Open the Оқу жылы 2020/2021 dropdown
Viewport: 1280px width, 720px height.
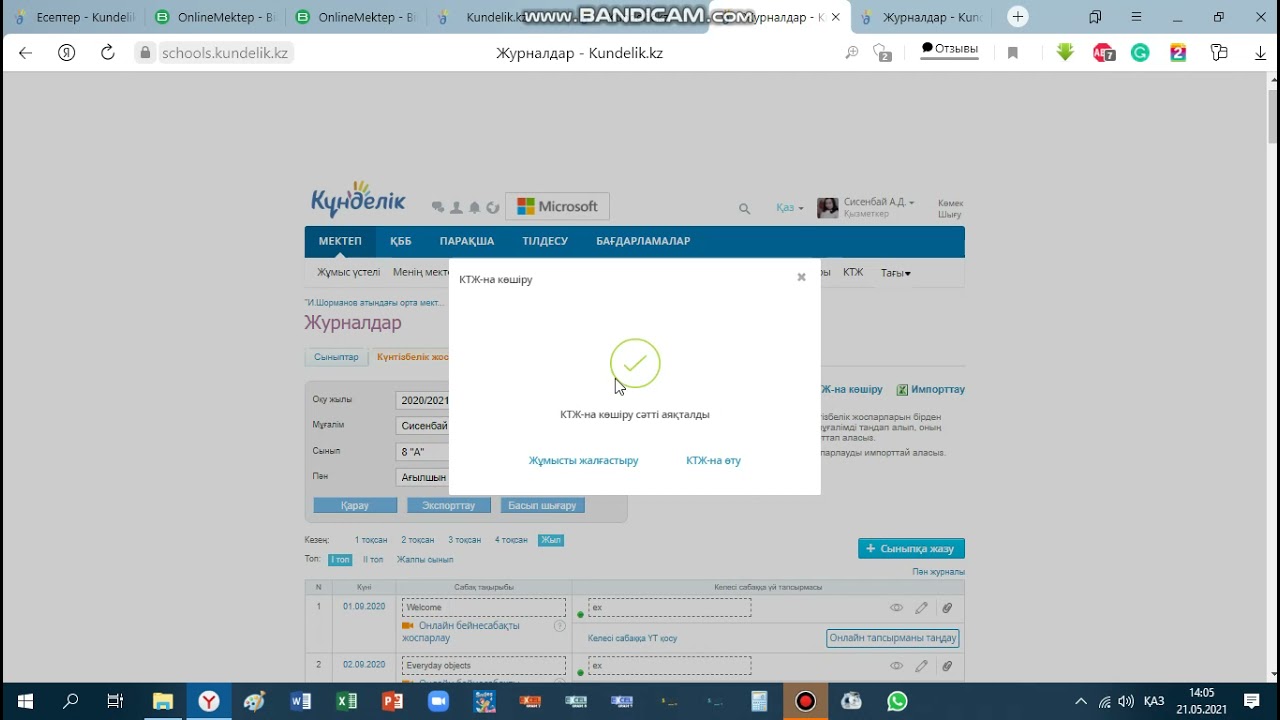pos(424,400)
